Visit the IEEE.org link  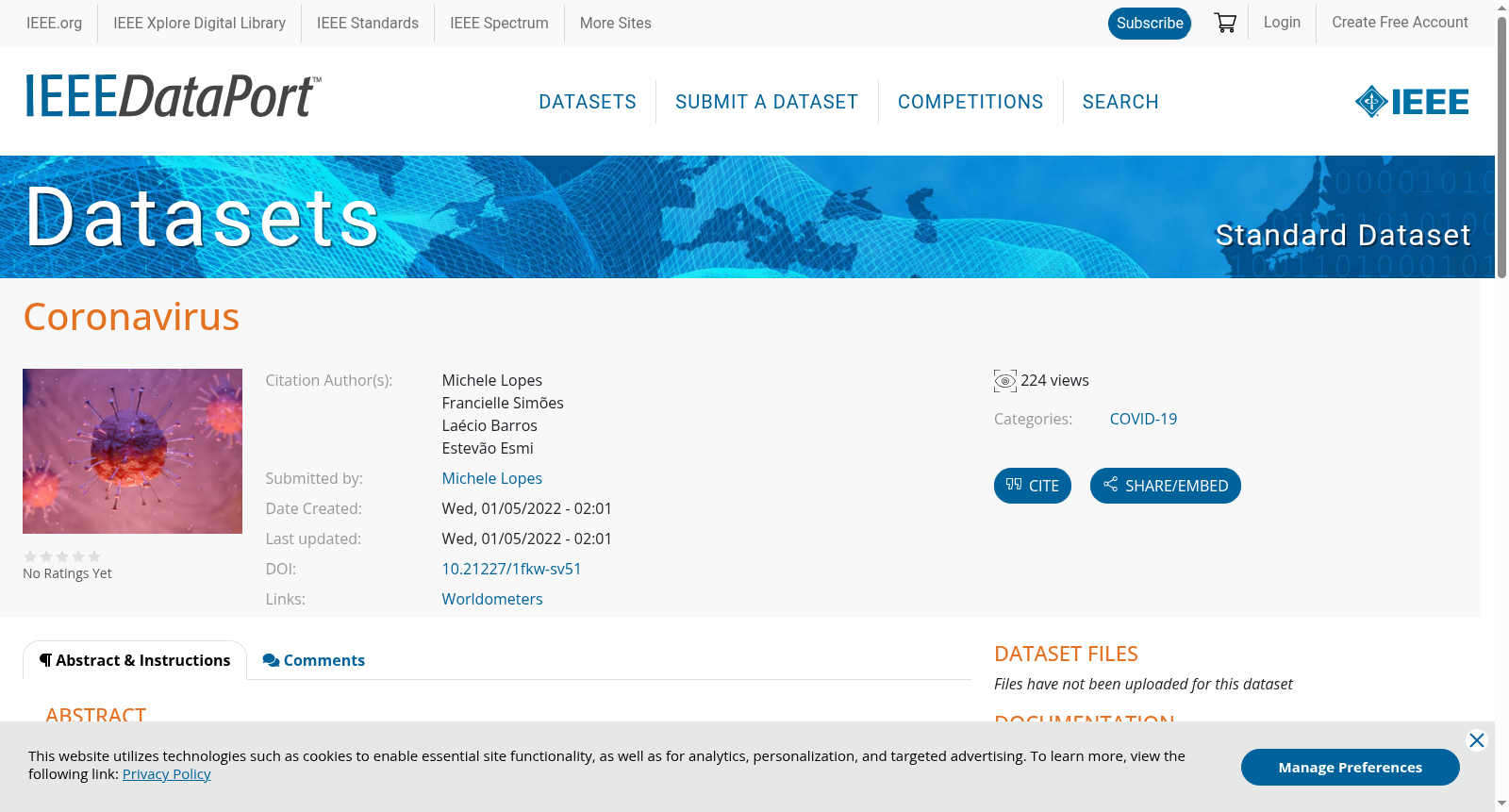click(x=54, y=23)
